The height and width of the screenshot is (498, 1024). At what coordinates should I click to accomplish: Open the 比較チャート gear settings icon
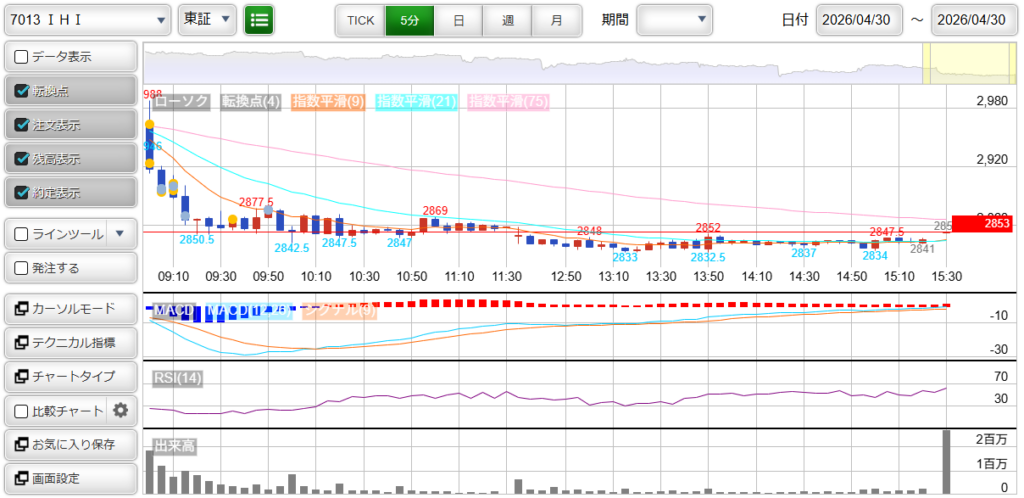(121, 410)
